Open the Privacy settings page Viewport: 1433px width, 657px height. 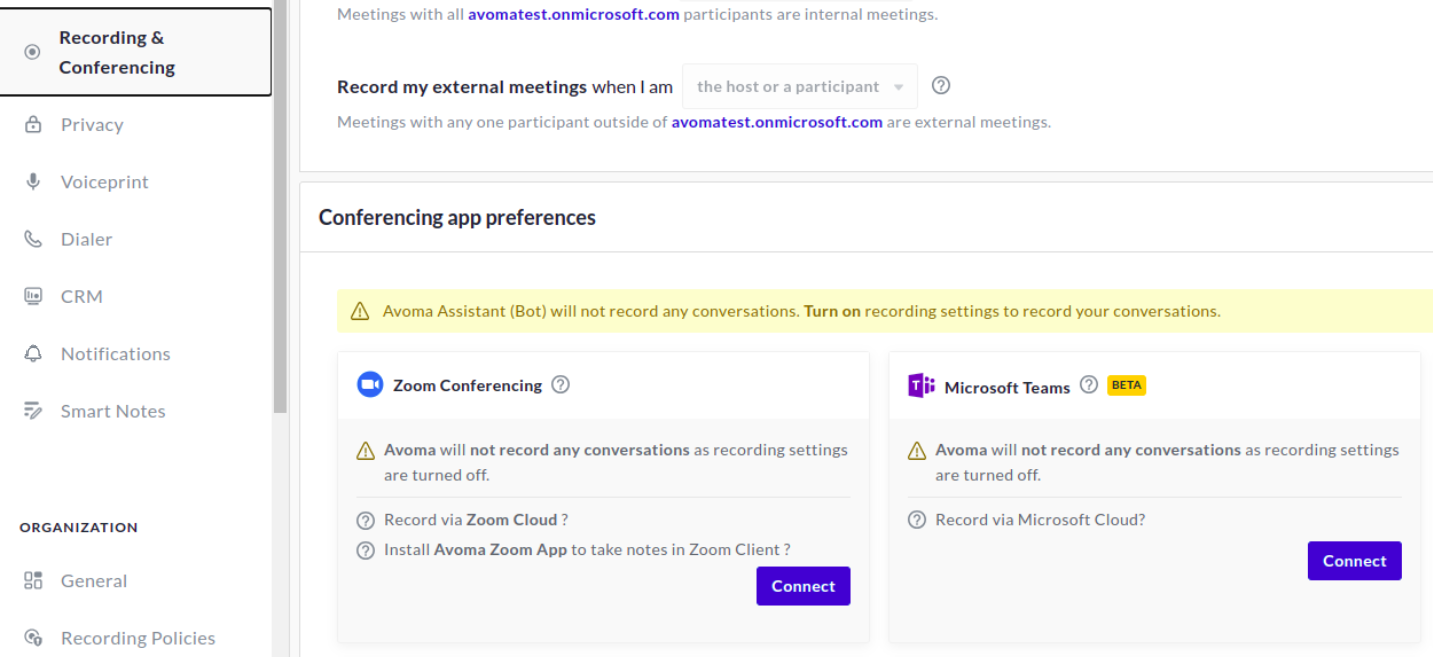point(92,125)
